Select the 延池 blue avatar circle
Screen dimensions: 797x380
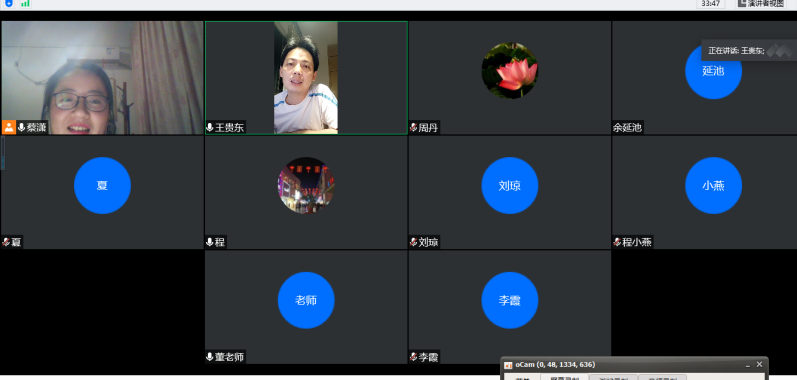tap(713, 71)
